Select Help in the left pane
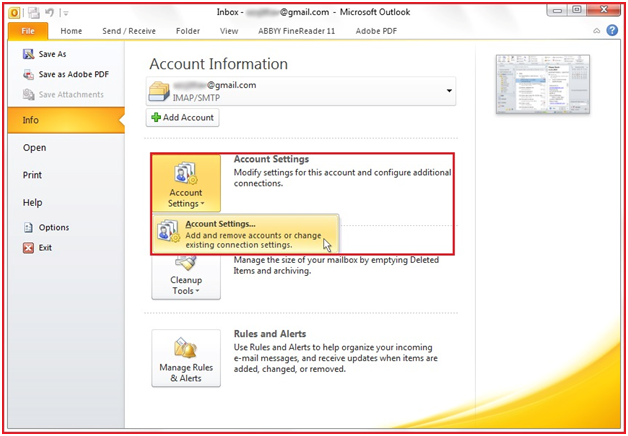 coord(32,203)
